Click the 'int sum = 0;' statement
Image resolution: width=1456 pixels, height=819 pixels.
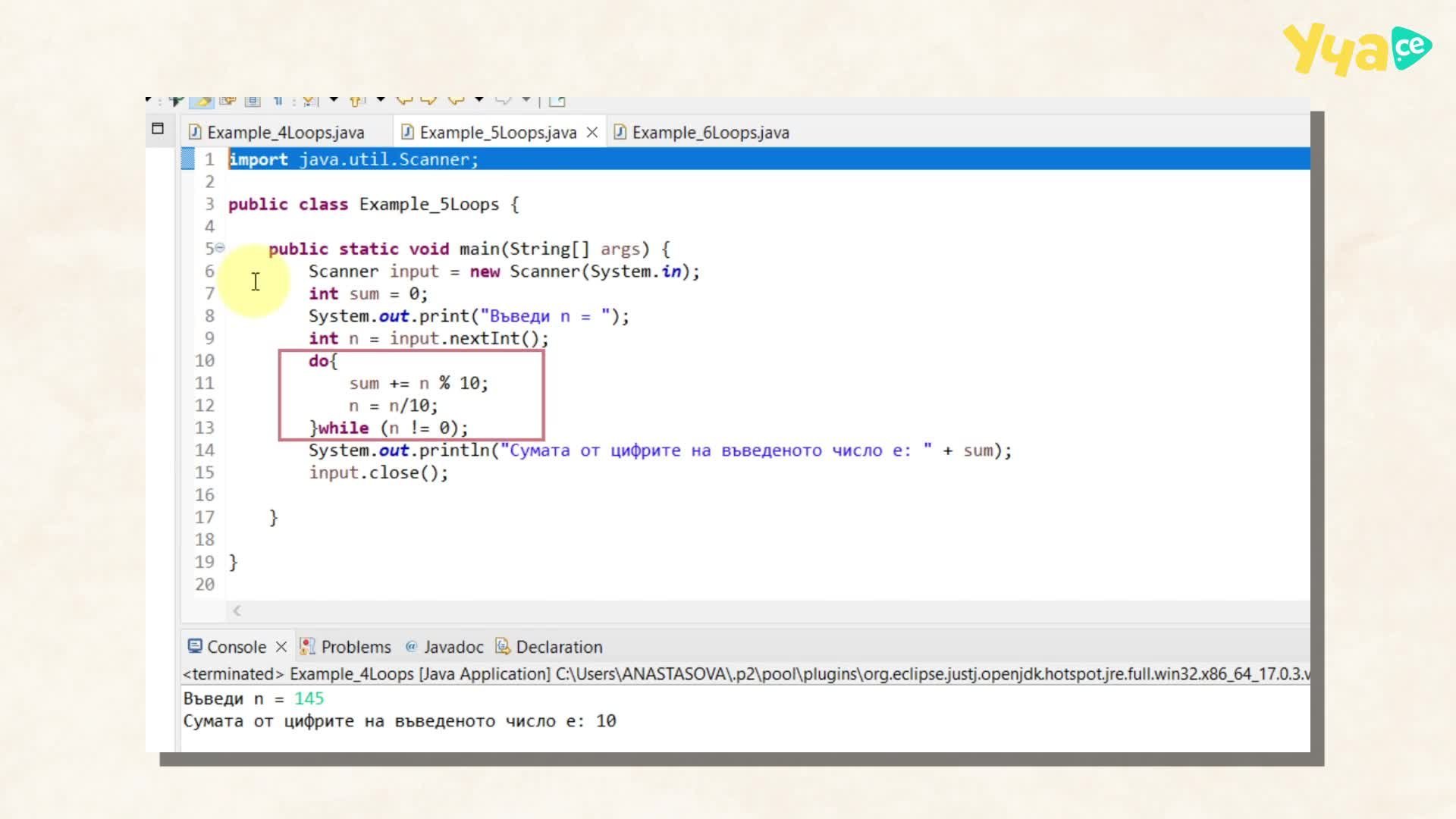[x=369, y=293]
